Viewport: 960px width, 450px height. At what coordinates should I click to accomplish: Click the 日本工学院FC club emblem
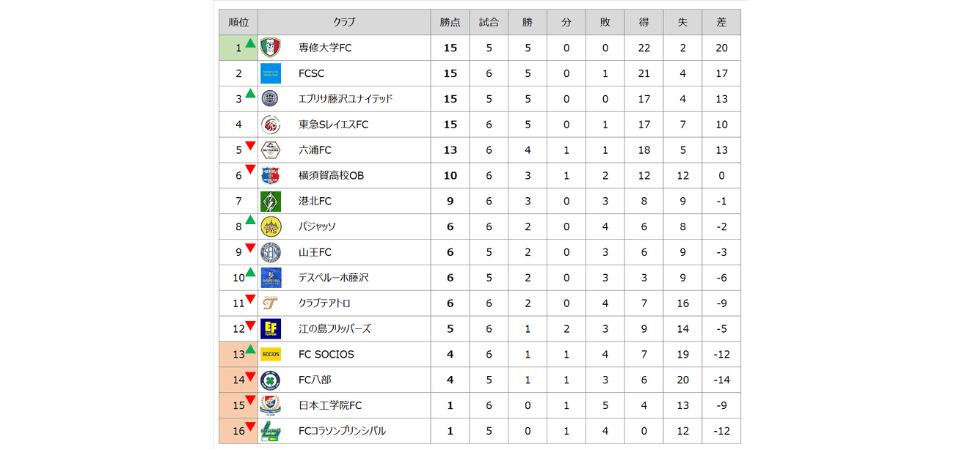[270, 405]
